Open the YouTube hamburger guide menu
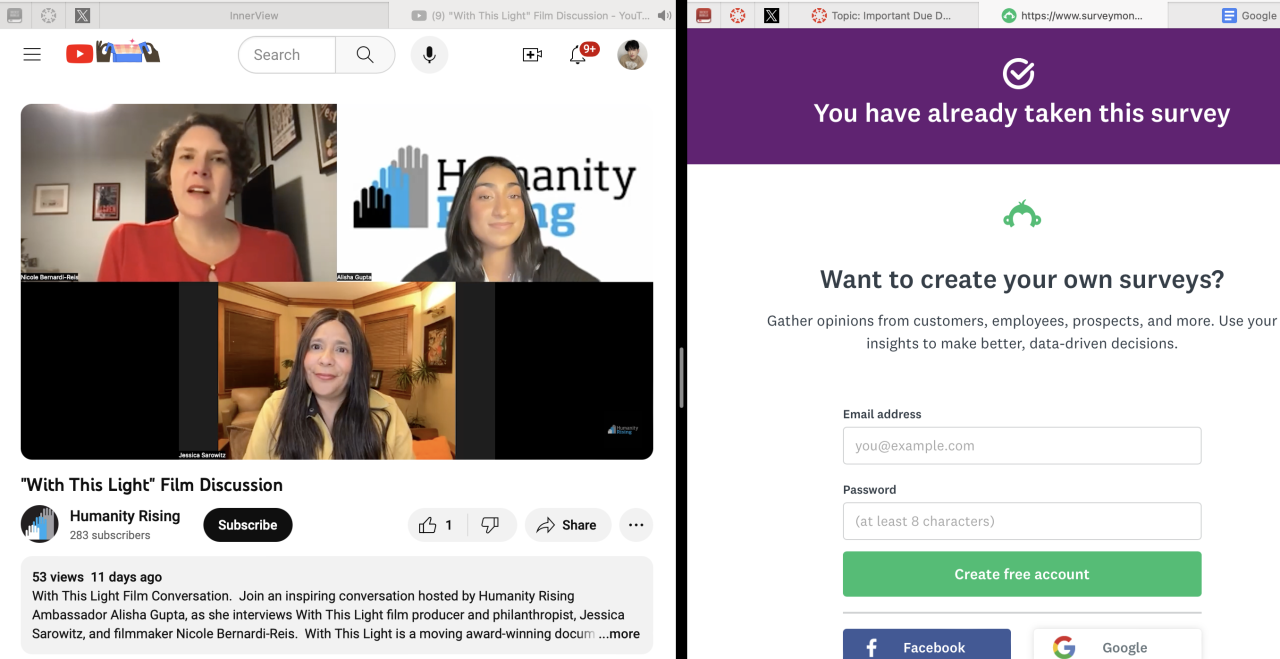 [x=32, y=55]
